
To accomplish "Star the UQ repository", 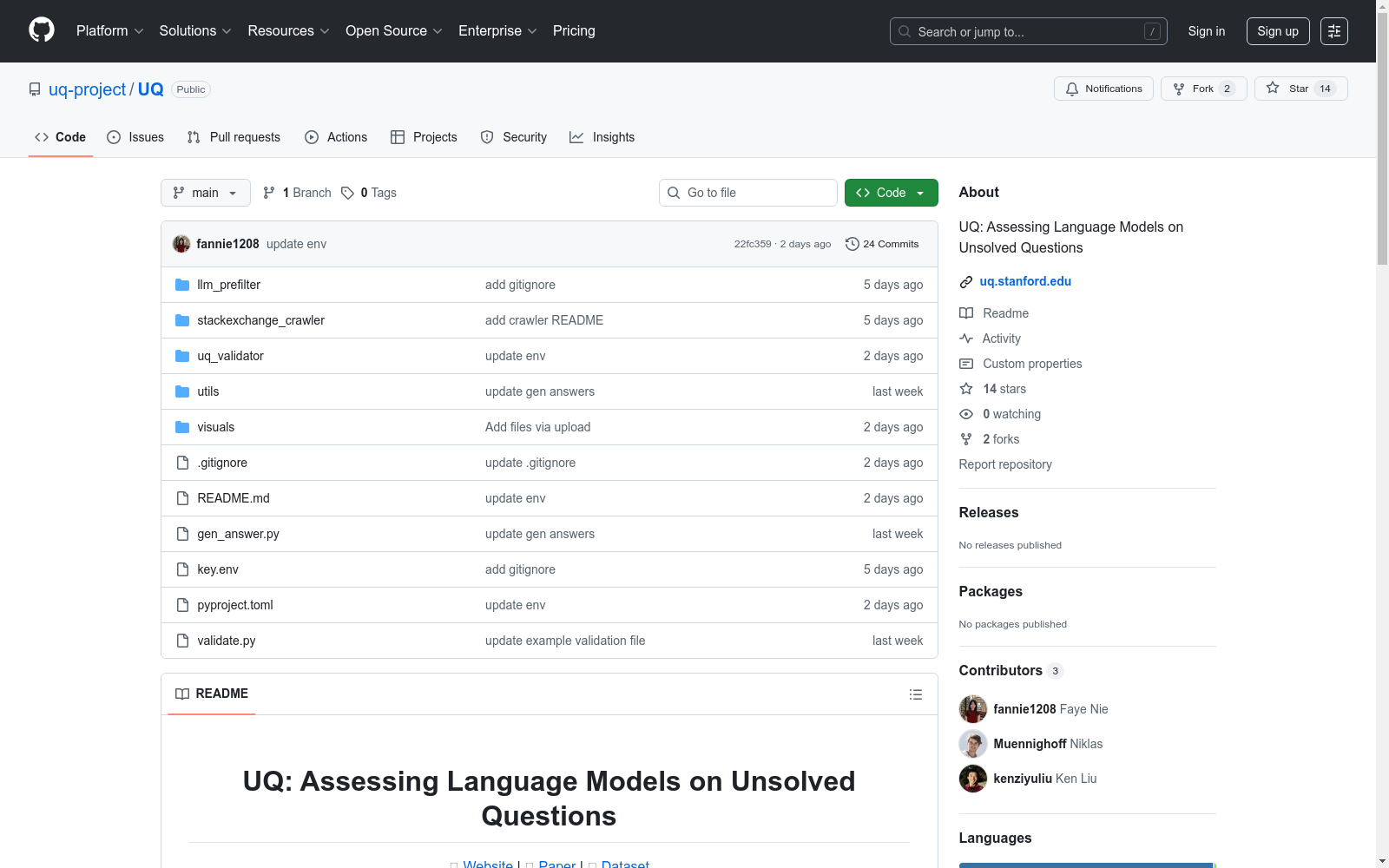I will point(1300,89).
